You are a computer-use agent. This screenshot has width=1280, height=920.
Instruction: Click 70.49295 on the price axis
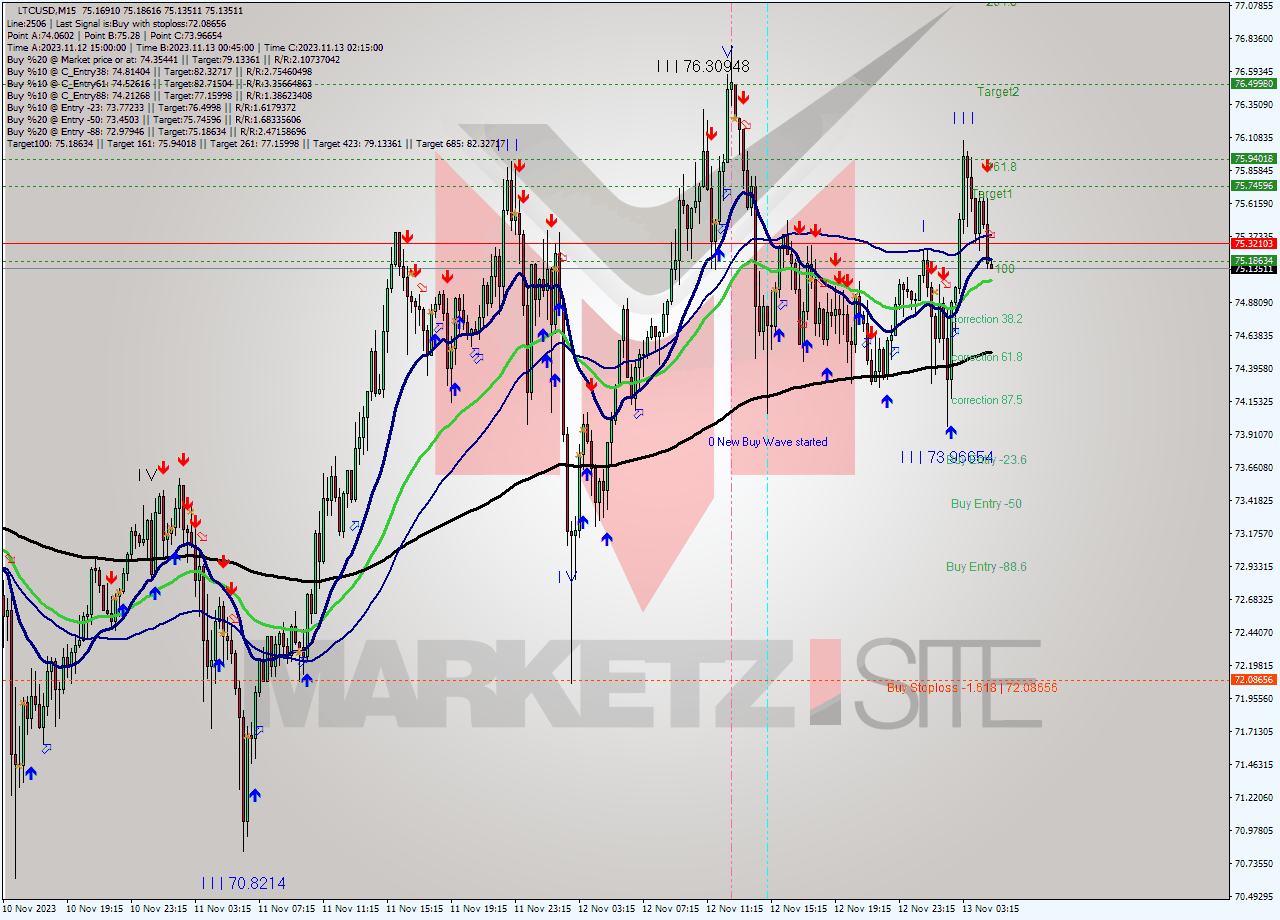(1254, 897)
